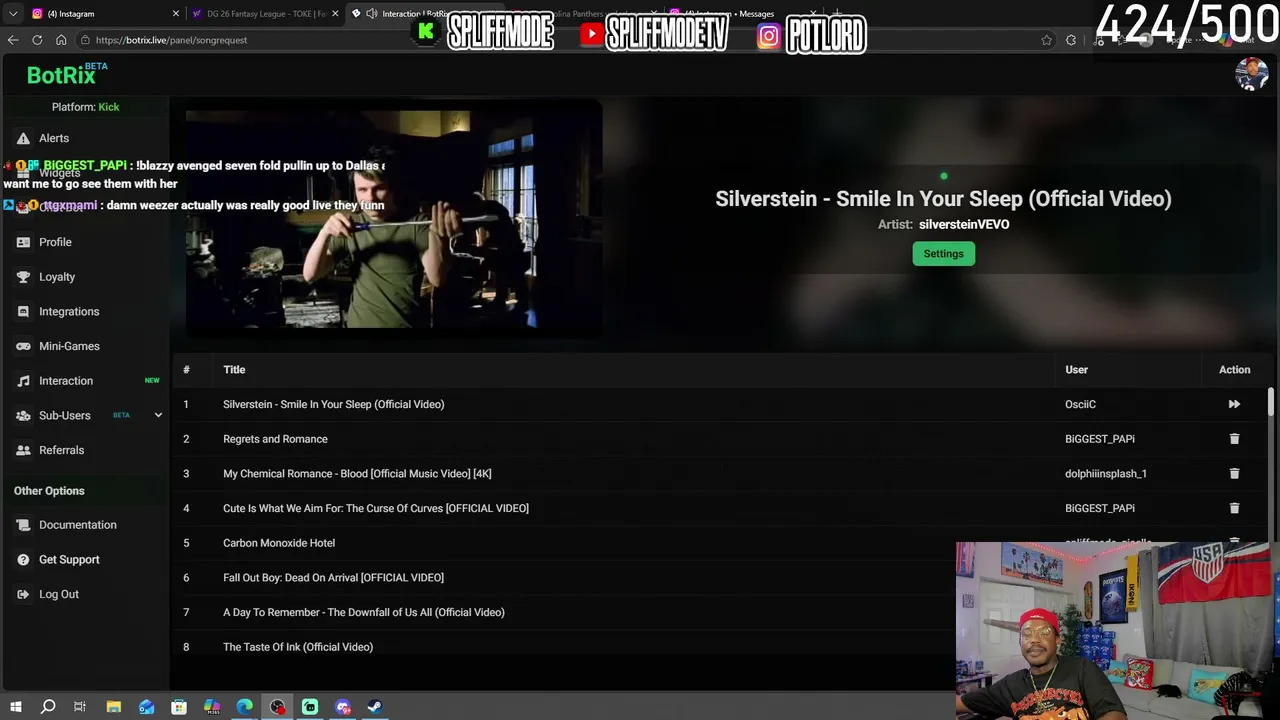Image resolution: width=1280 pixels, height=720 pixels.
Task: Delete the Cute Is What We Aim For request
Action: tap(1234, 508)
